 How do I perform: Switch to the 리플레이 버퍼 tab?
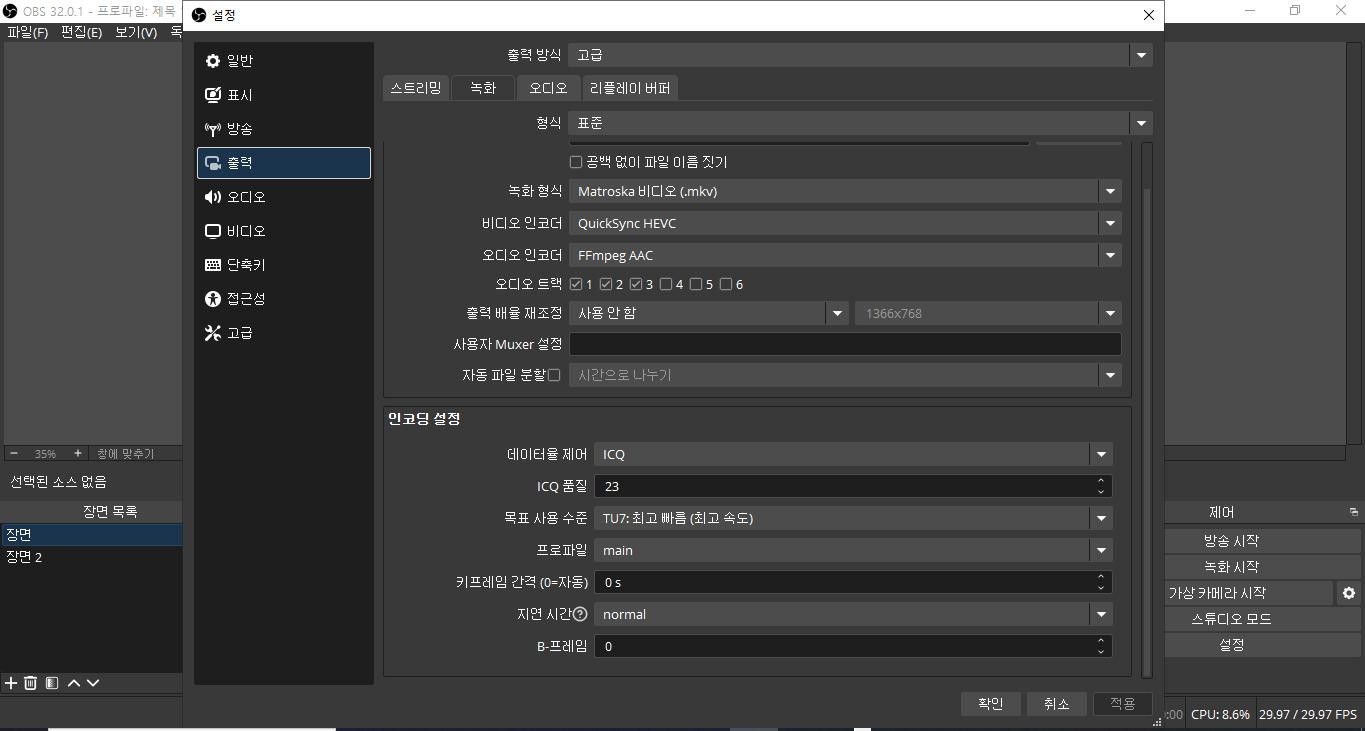pos(629,88)
